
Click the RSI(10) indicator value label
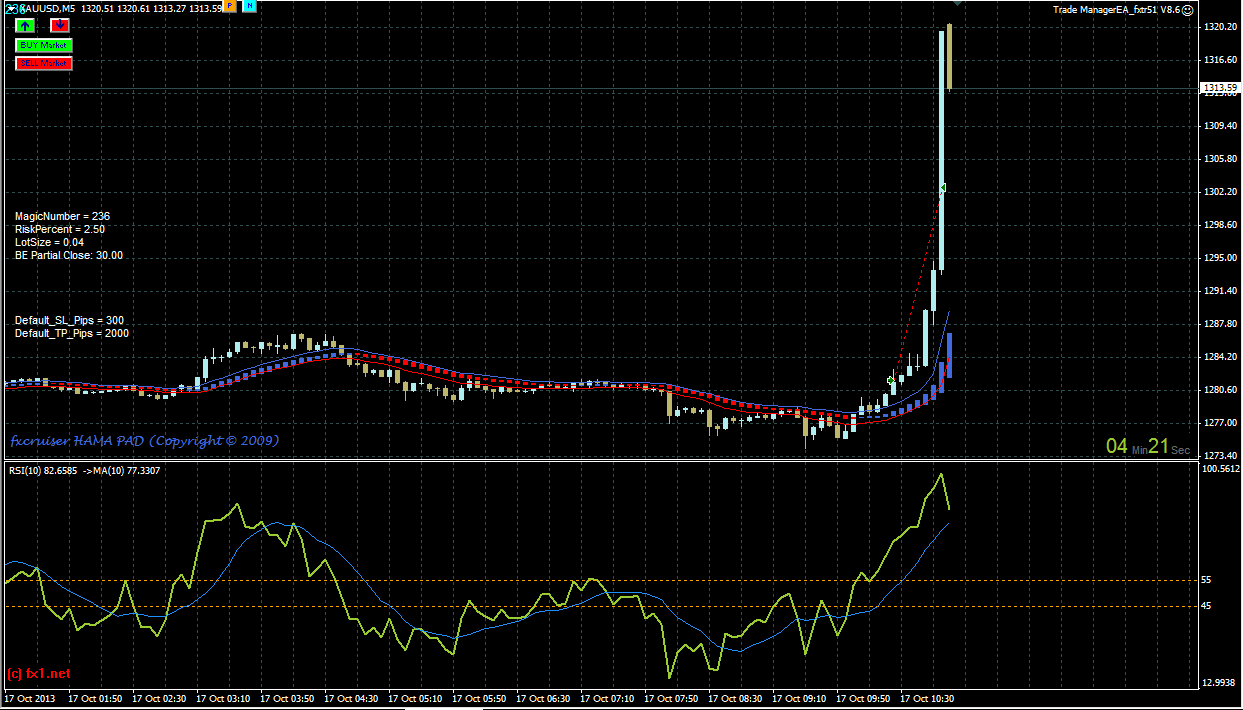(85, 470)
